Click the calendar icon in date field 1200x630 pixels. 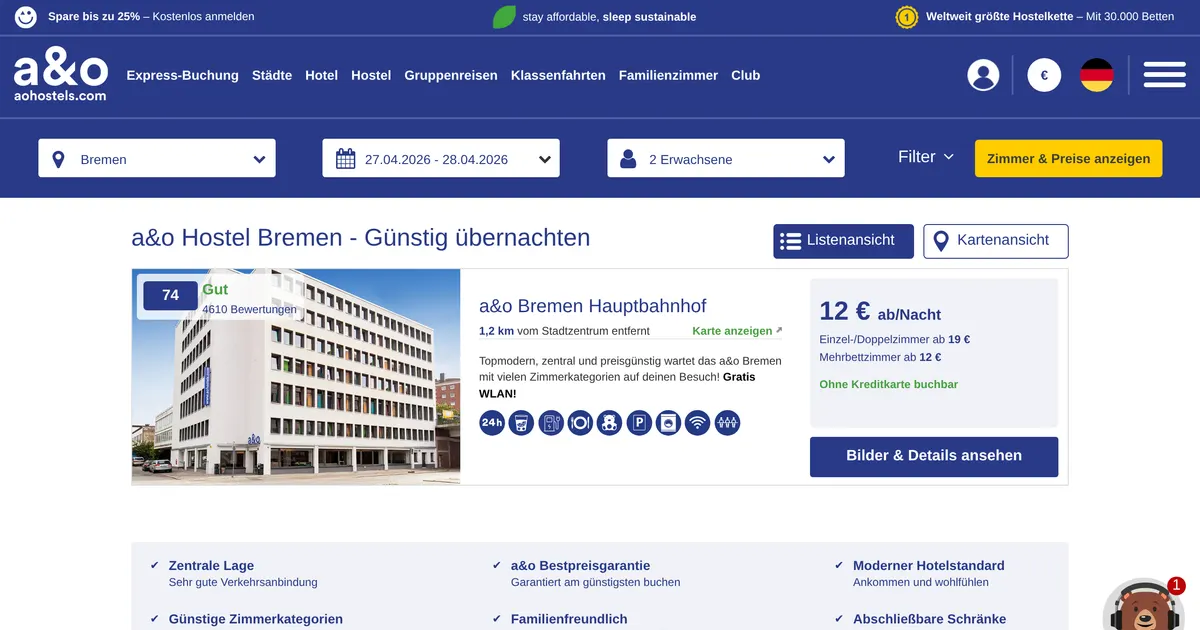click(x=346, y=159)
